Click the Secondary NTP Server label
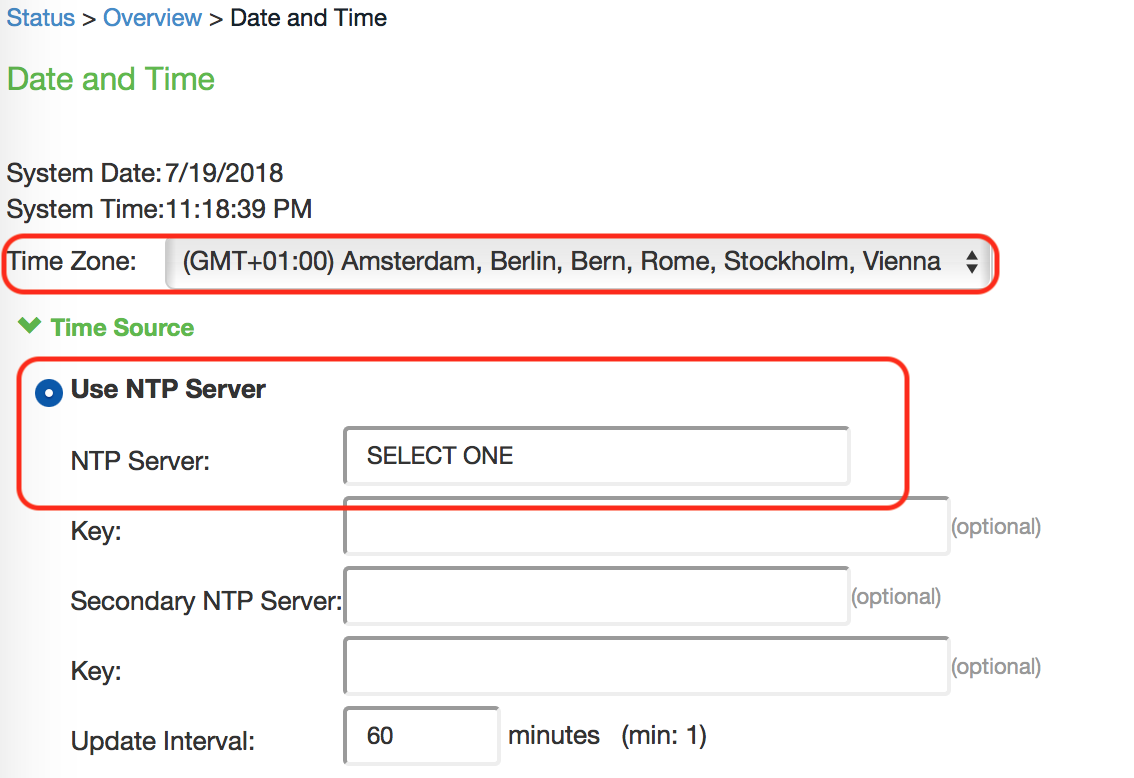The height and width of the screenshot is (778, 1134). click(x=206, y=601)
